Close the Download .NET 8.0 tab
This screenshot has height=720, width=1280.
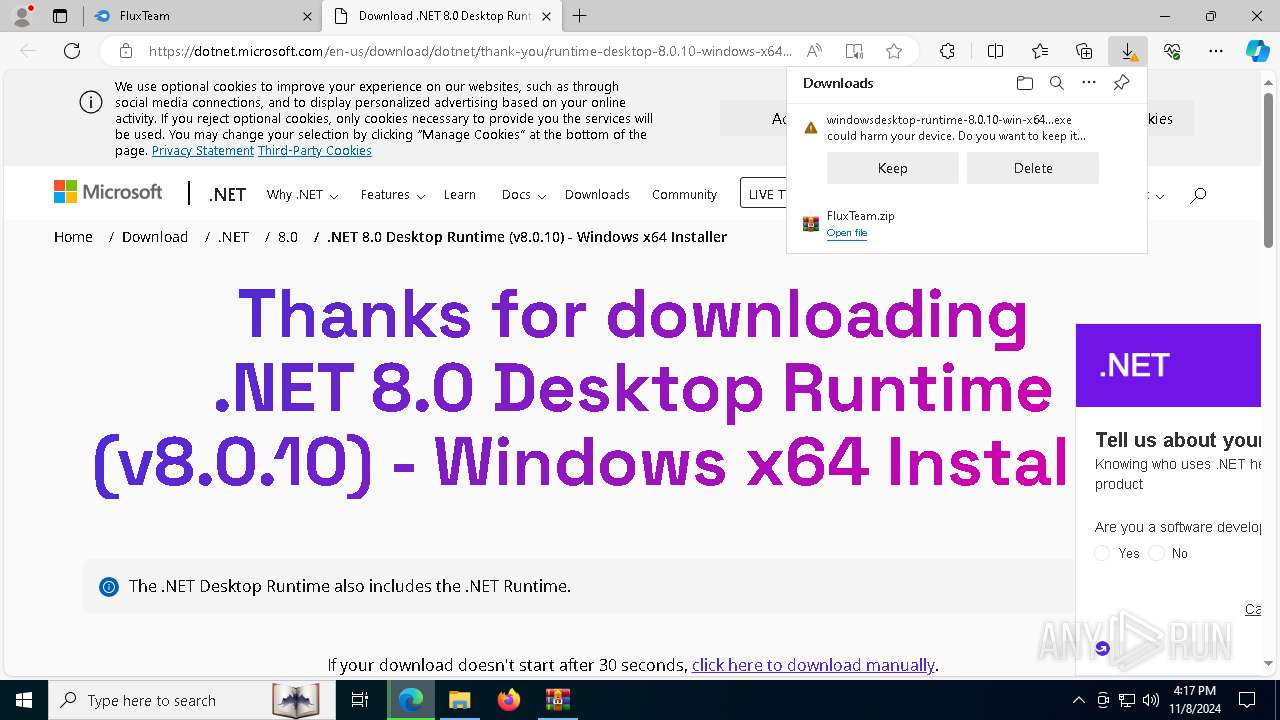coord(546,16)
